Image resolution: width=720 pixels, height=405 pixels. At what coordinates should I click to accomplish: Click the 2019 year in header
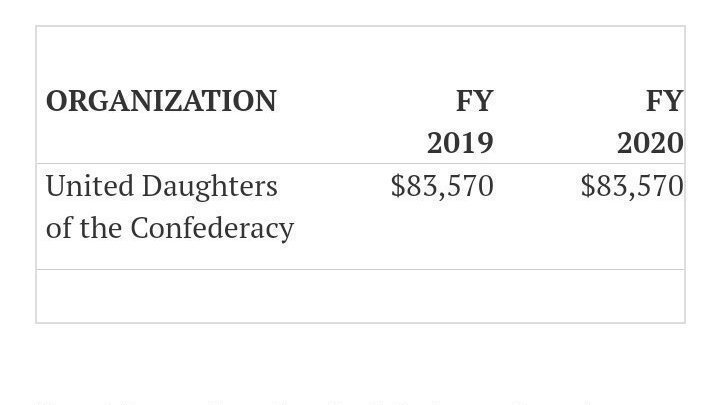460,143
